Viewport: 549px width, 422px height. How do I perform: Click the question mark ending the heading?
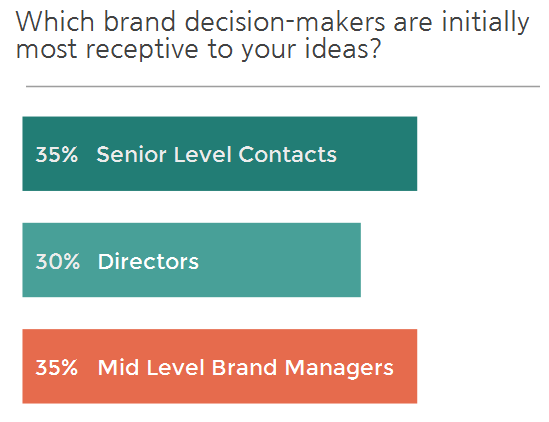375,48
